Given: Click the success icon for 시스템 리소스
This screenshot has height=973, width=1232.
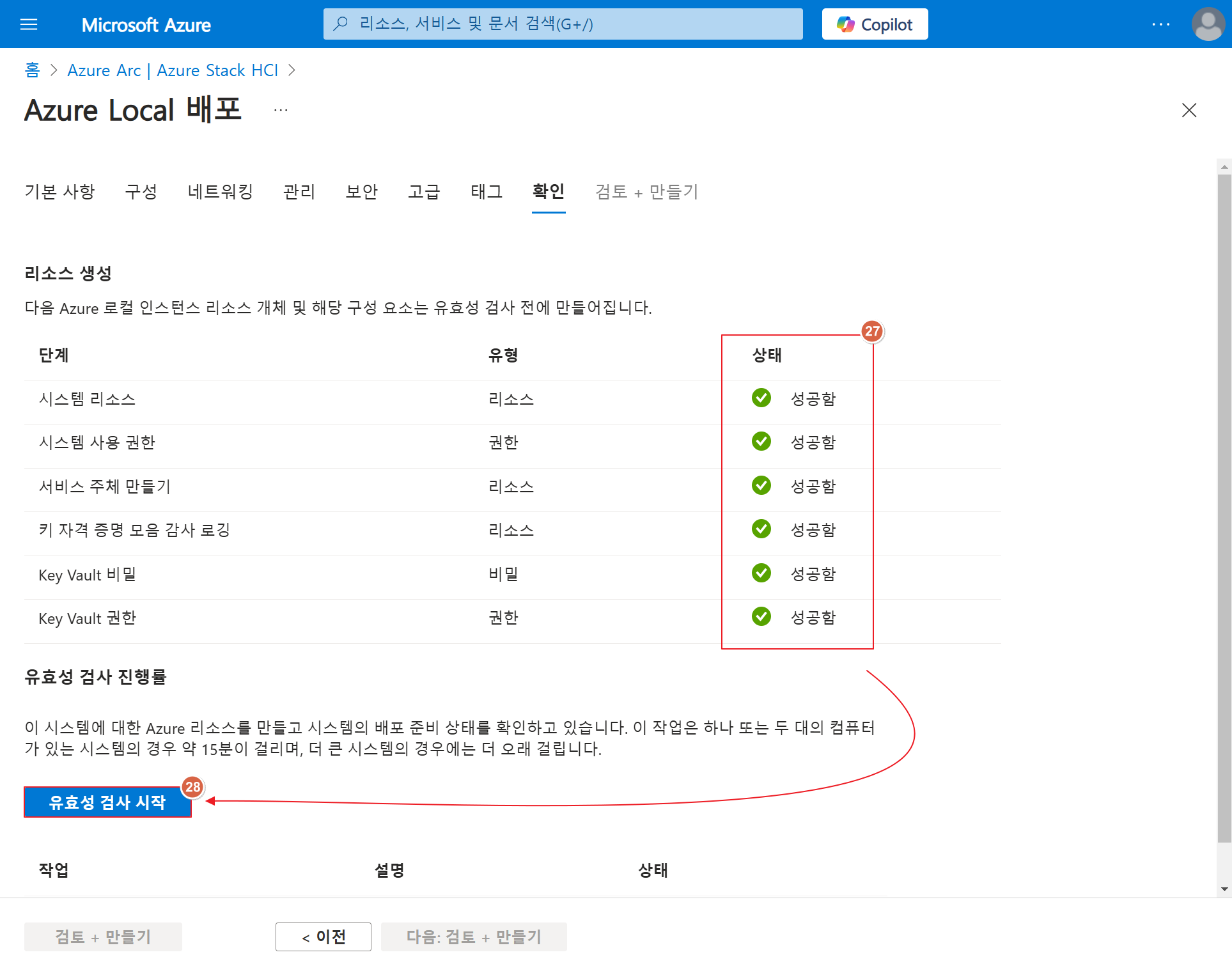Looking at the screenshot, I should point(761,398).
